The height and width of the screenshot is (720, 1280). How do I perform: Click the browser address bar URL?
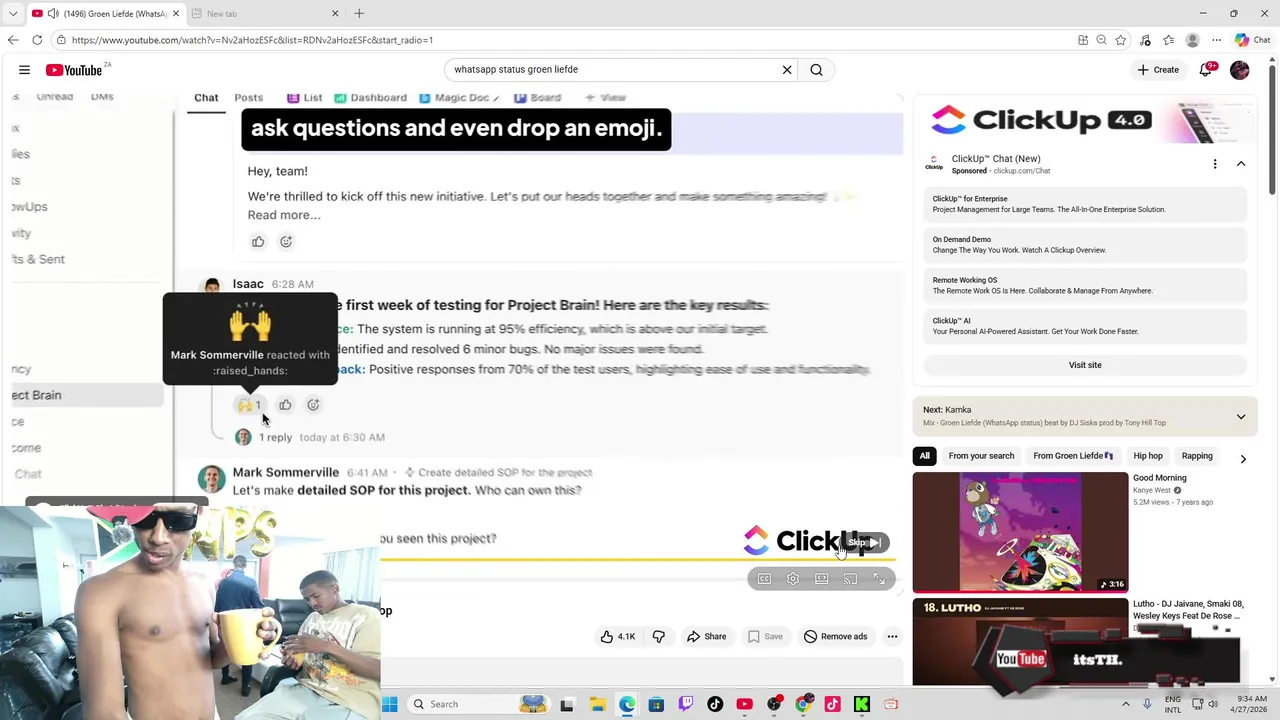(252, 40)
